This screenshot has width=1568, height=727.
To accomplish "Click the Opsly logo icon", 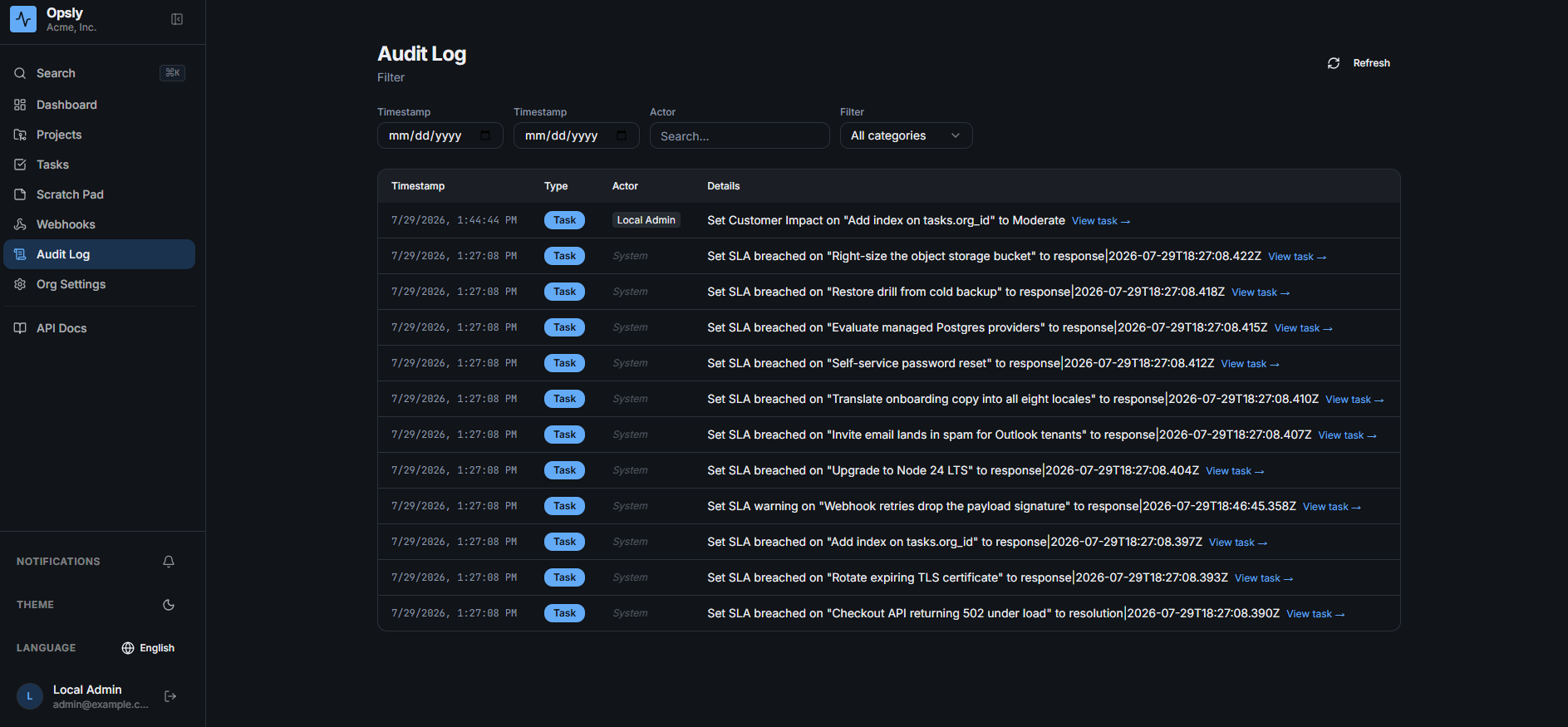I will (x=23, y=19).
